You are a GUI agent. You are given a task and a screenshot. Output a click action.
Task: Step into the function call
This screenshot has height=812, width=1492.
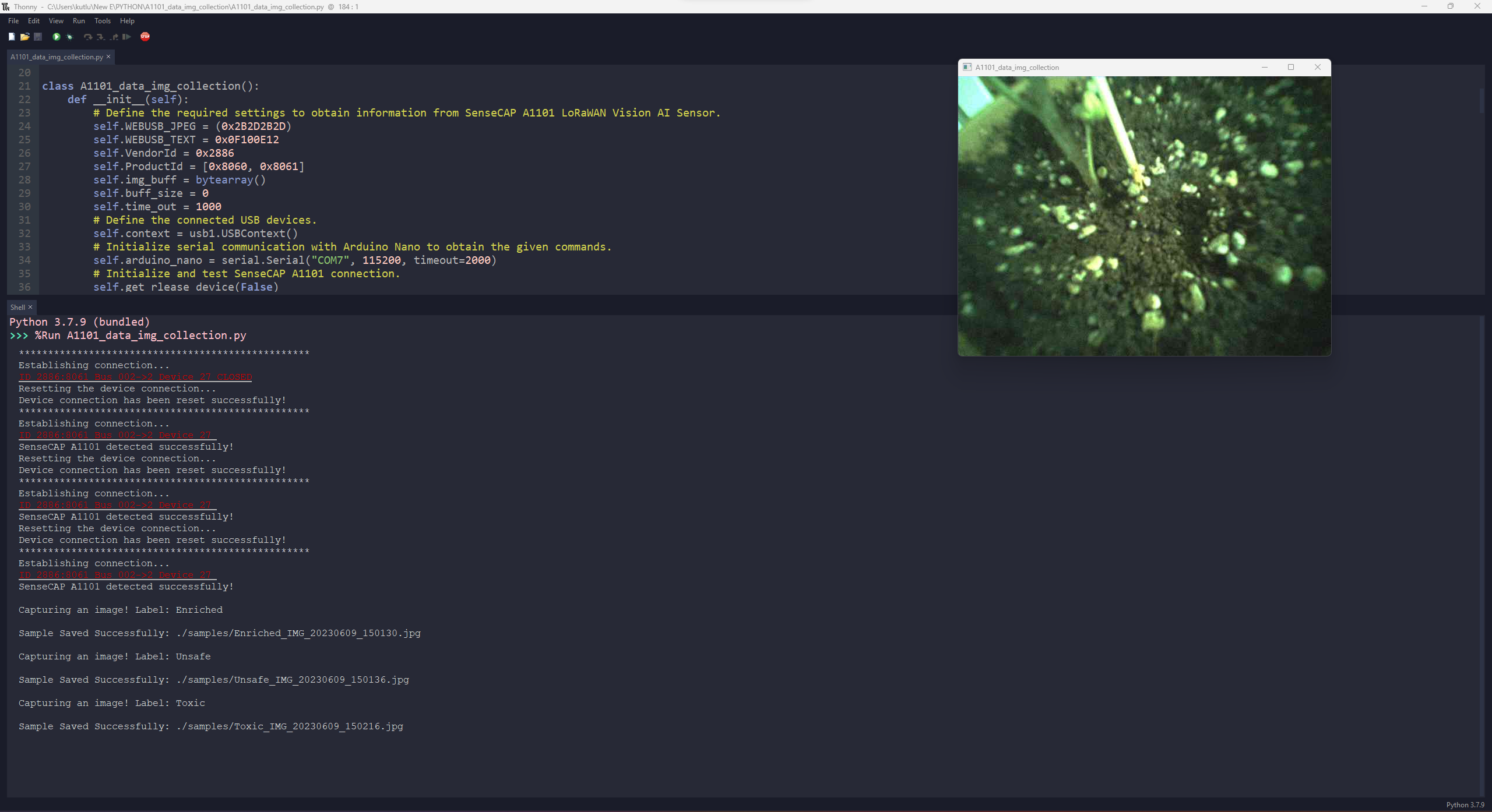100,37
